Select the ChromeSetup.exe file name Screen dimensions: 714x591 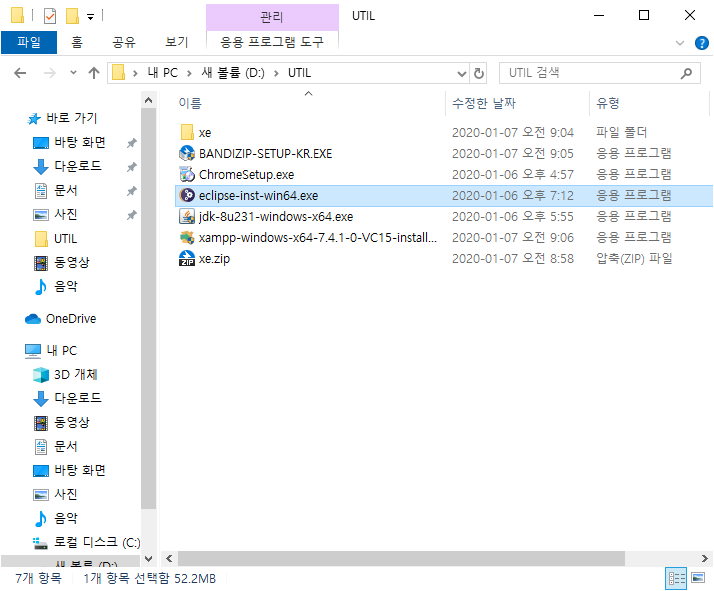[x=246, y=175]
